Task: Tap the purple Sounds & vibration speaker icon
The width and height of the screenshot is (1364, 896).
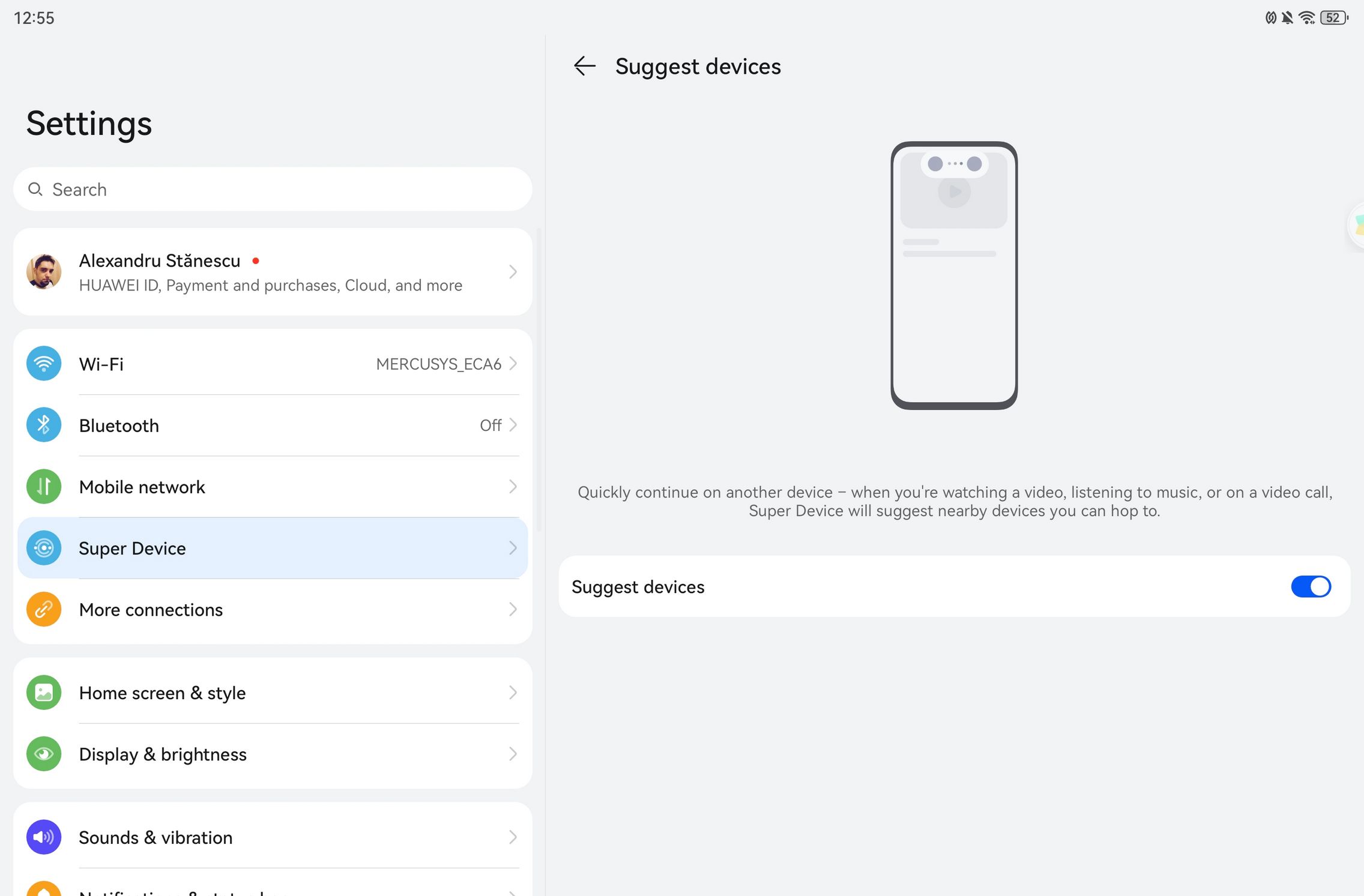Action: [44, 837]
